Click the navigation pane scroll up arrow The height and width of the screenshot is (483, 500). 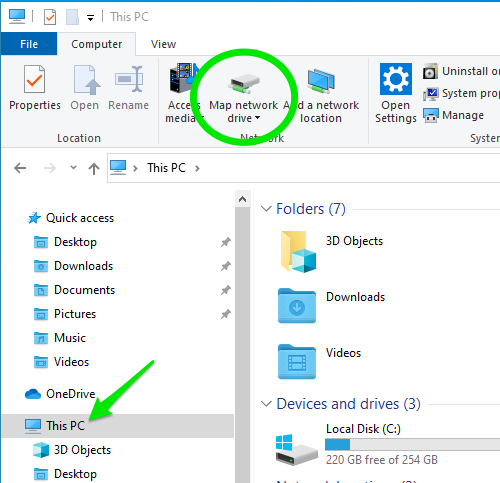pyautogui.click(x=243, y=199)
